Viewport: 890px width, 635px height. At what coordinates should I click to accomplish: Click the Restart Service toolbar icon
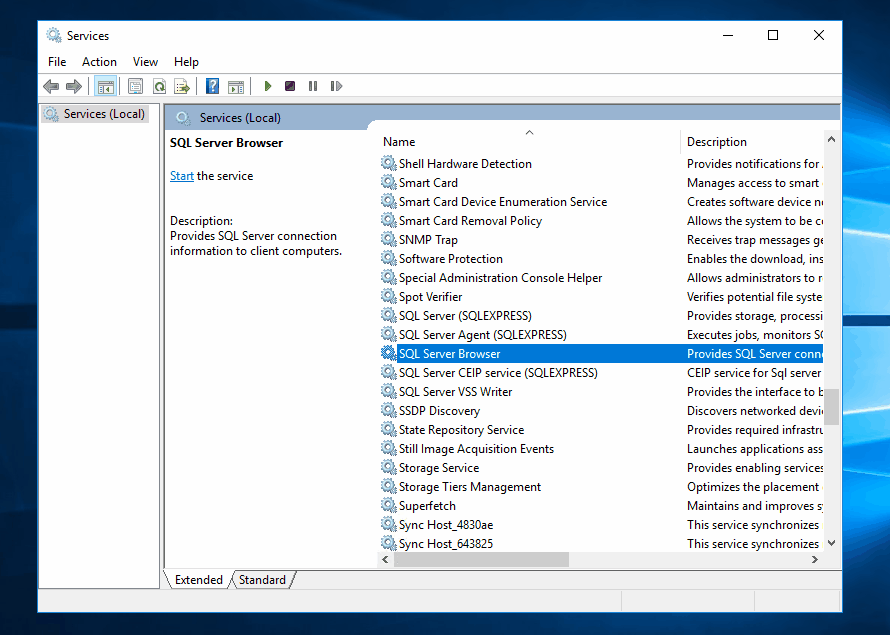pyautogui.click(x=336, y=87)
